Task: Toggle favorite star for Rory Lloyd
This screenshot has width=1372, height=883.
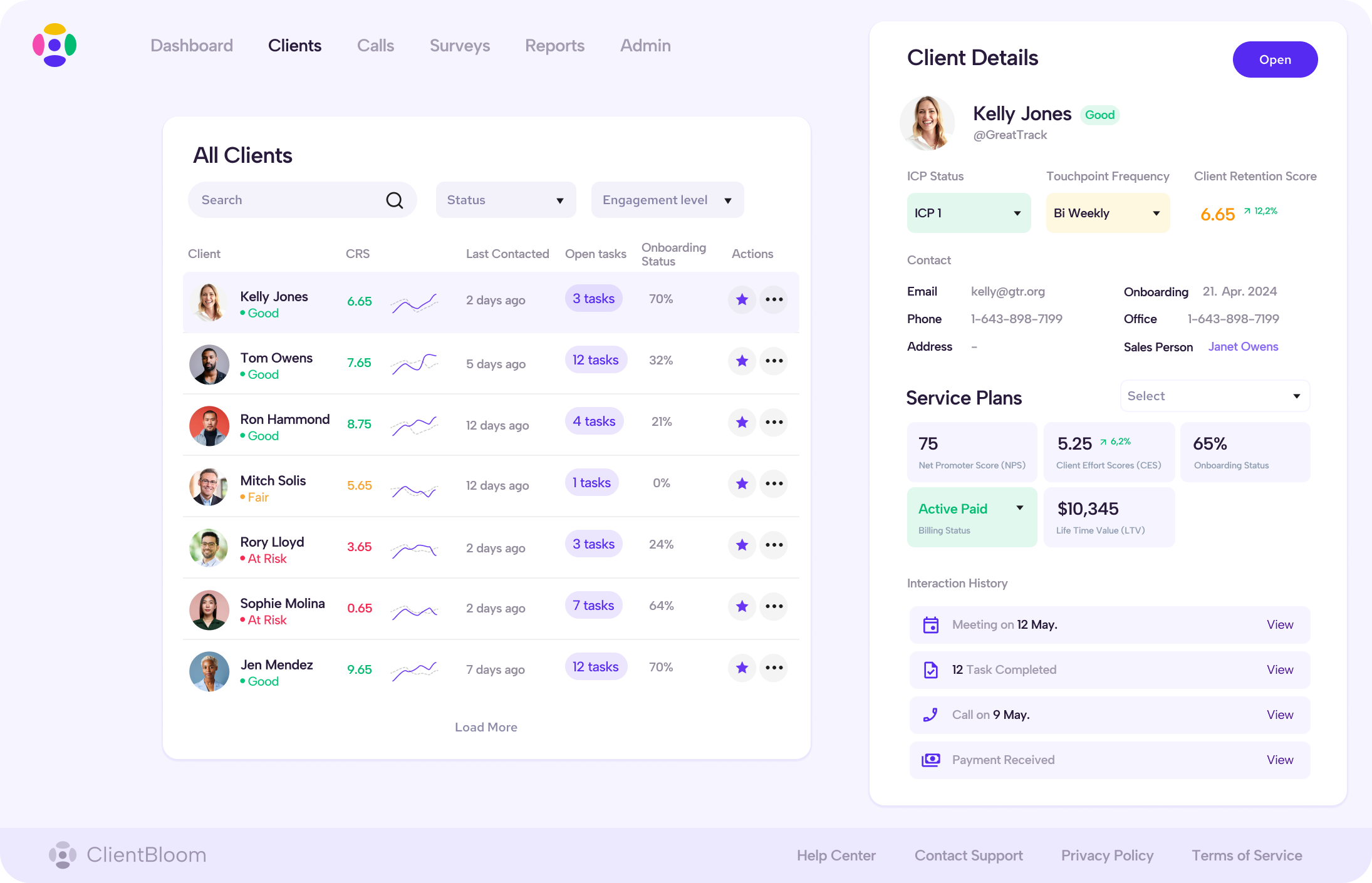Action: pyautogui.click(x=742, y=545)
